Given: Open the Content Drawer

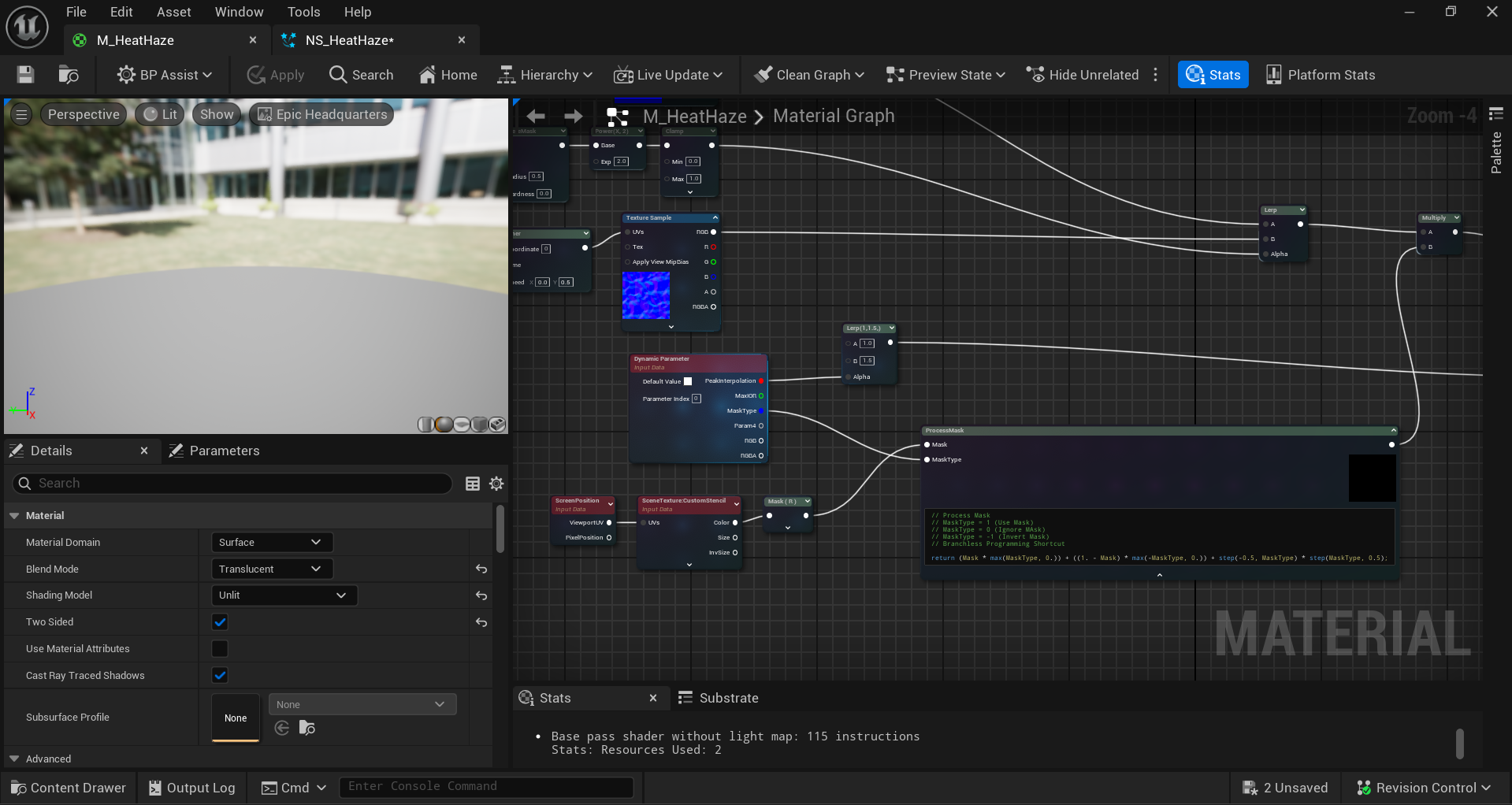Looking at the screenshot, I should click(69, 787).
